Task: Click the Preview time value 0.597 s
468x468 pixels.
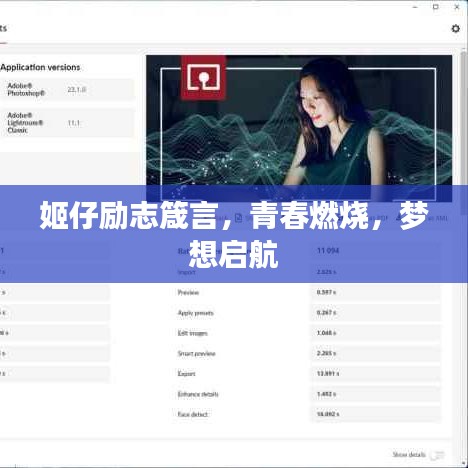Action: coord(326,292)
